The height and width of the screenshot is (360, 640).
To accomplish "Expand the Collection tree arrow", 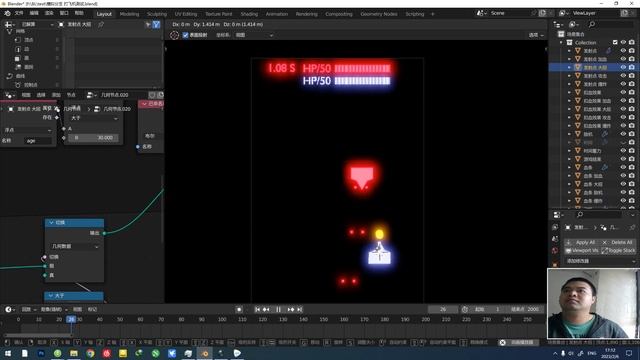I will [x=561, y=42].
